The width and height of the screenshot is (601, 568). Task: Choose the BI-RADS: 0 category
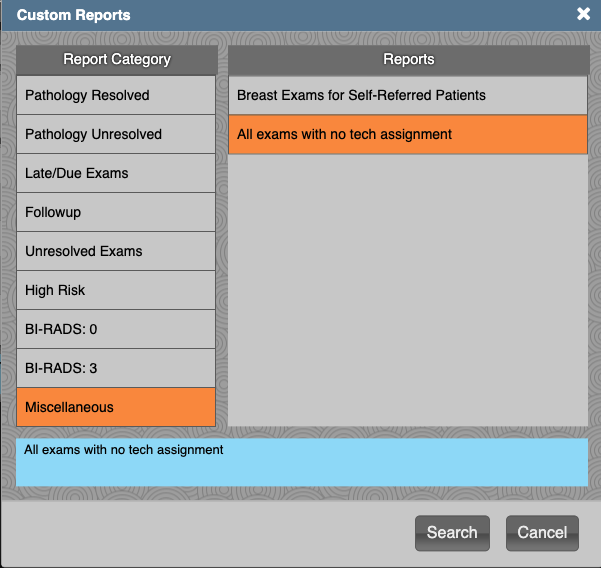coord(116,329)
